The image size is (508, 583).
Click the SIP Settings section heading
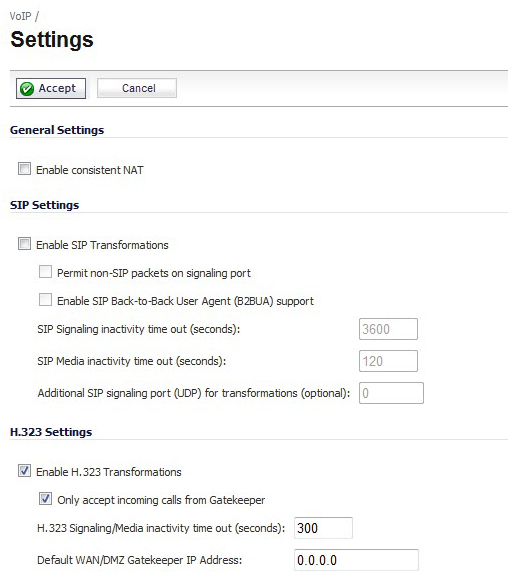pos(45,205)
